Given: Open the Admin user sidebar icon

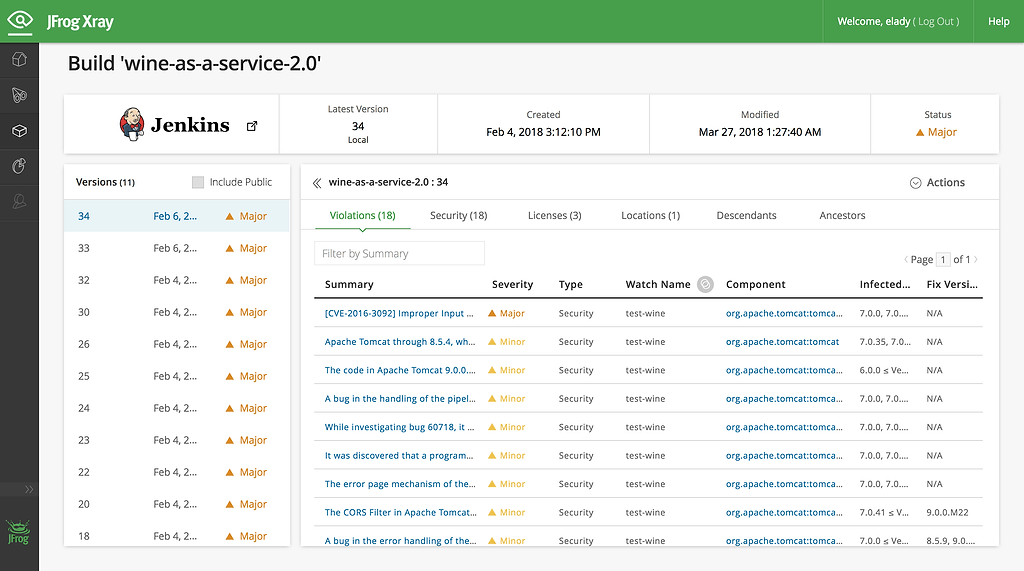Looking at the screenshot, I should click(x=20, y=201).
